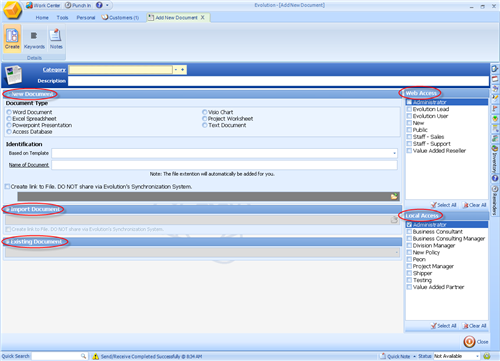Click in the Name of Document field

(224, 165)
